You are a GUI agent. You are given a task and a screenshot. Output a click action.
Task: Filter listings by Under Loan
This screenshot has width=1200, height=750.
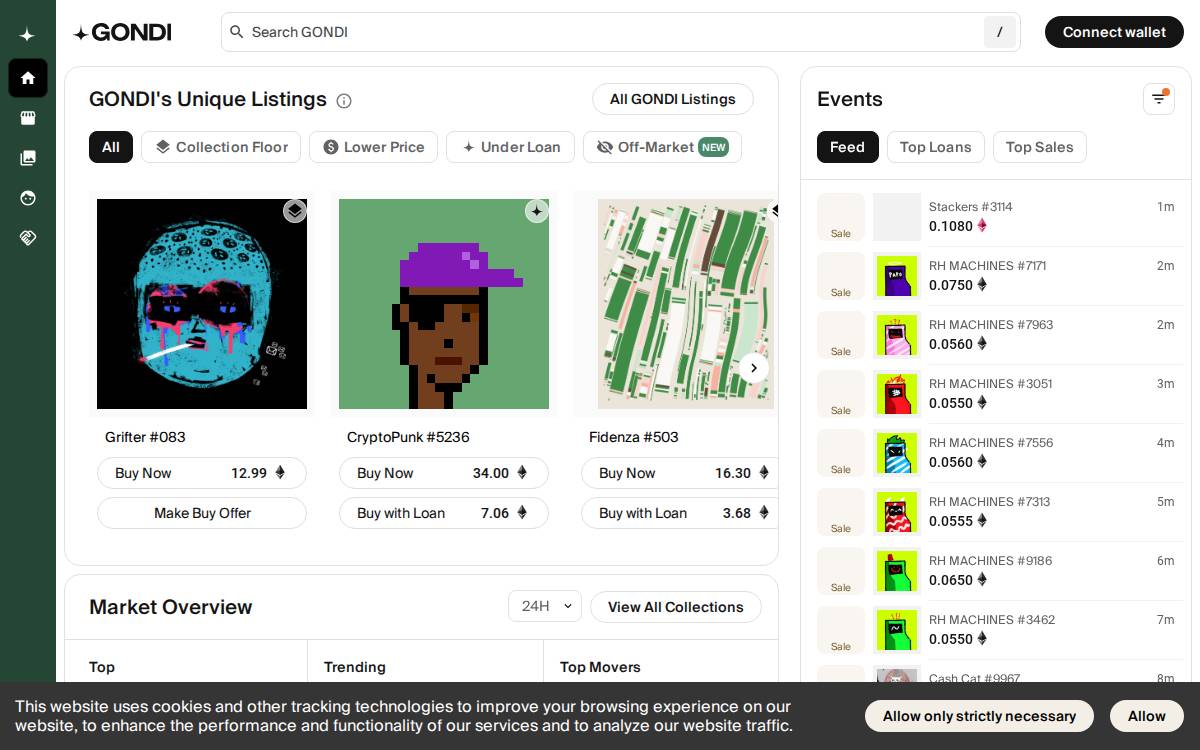[x=510, y=147]
